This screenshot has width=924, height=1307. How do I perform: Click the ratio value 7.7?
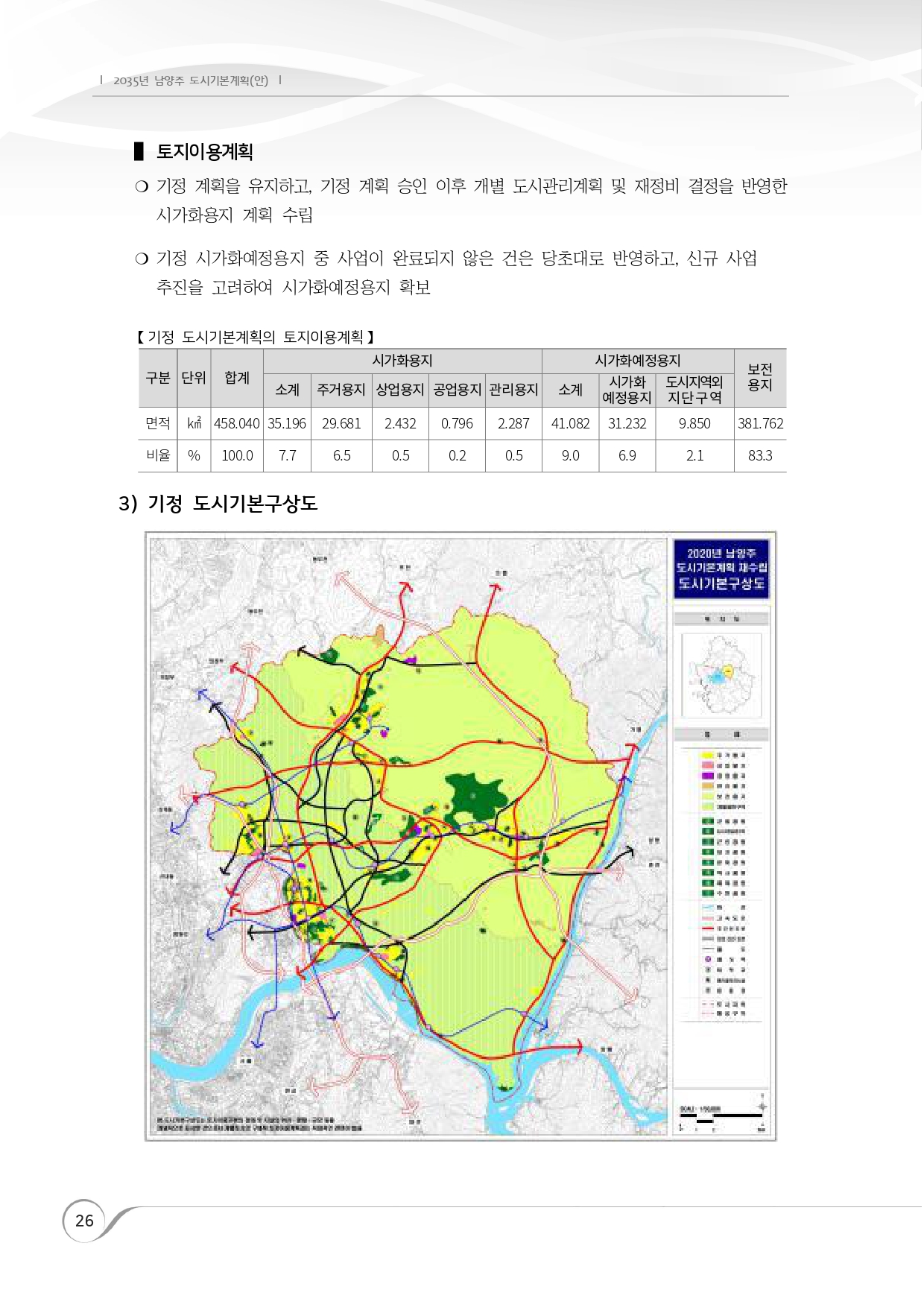tap(287, 455)
